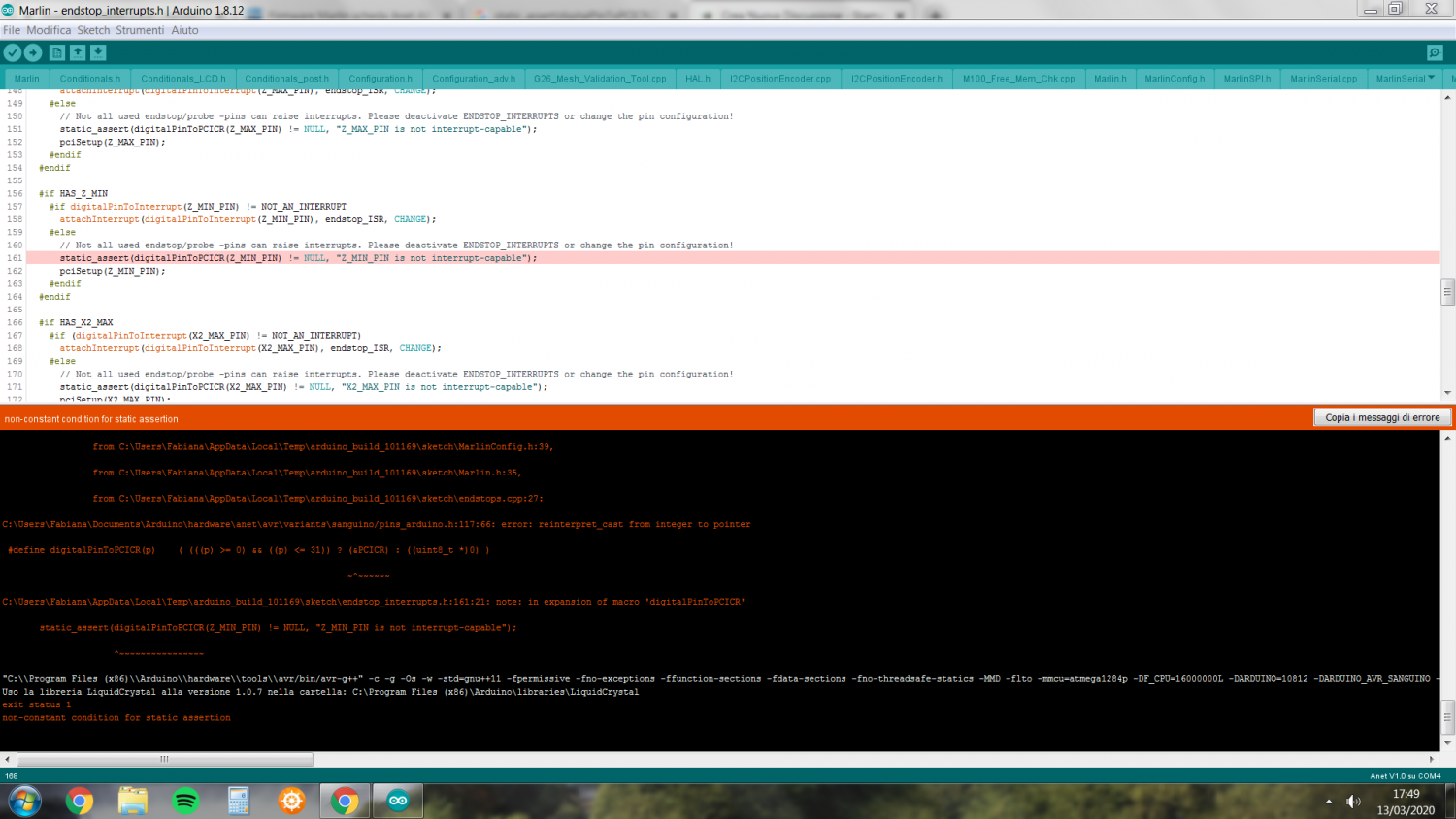Click the Anet V1.0 su COM4 status text
The height and width of the screenshot is (819, 1456).
[1405, 776]
